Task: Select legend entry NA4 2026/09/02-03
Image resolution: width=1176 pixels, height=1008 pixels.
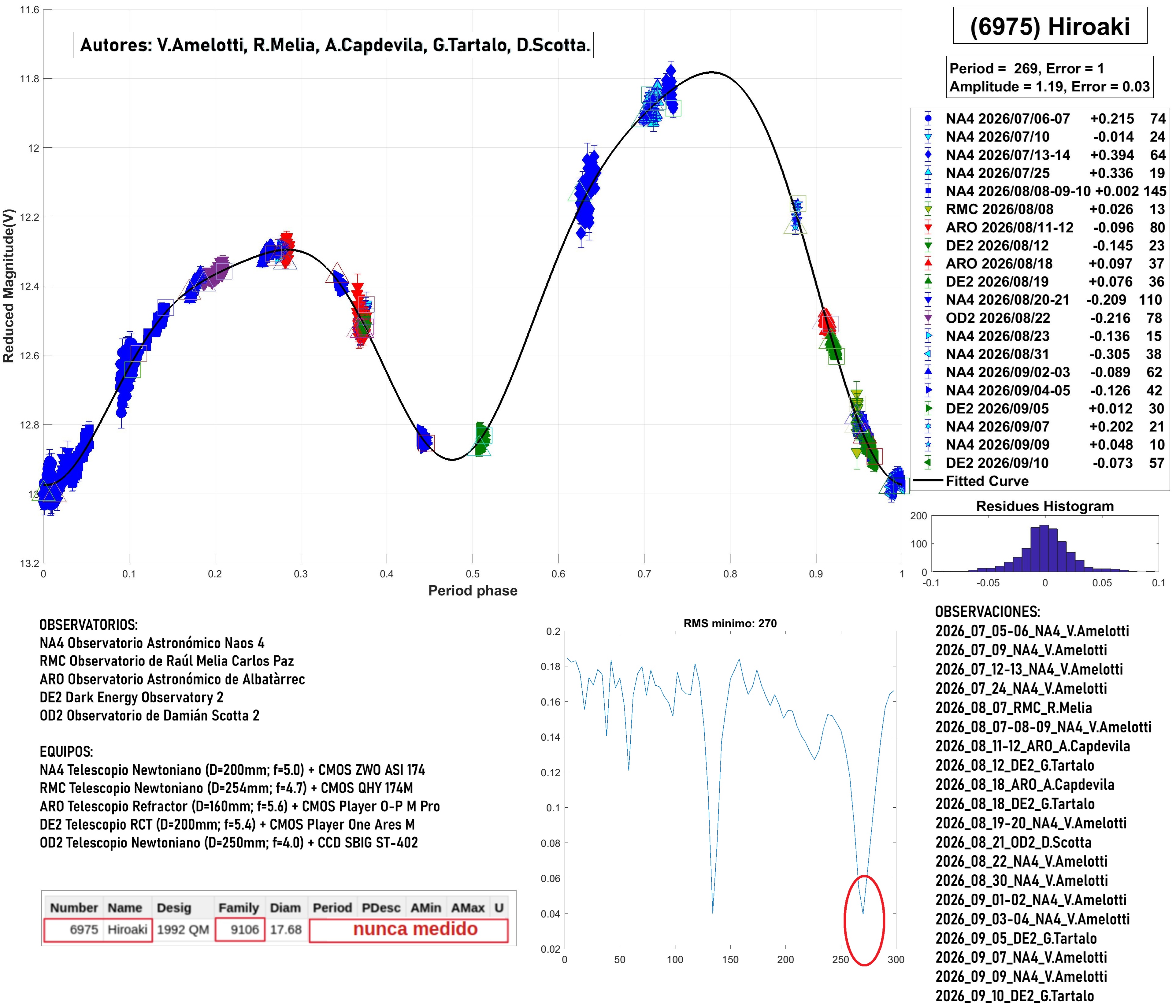Action: 1043,372
